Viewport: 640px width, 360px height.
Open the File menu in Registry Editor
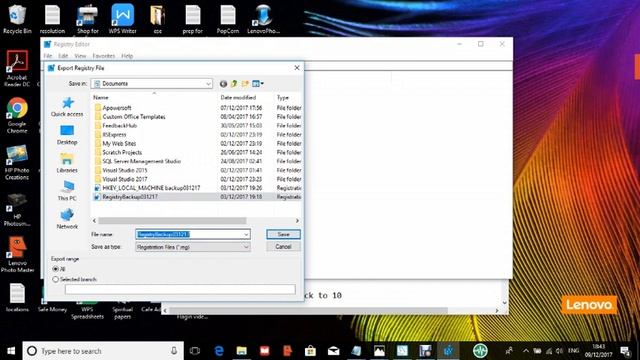pos(48,56)
